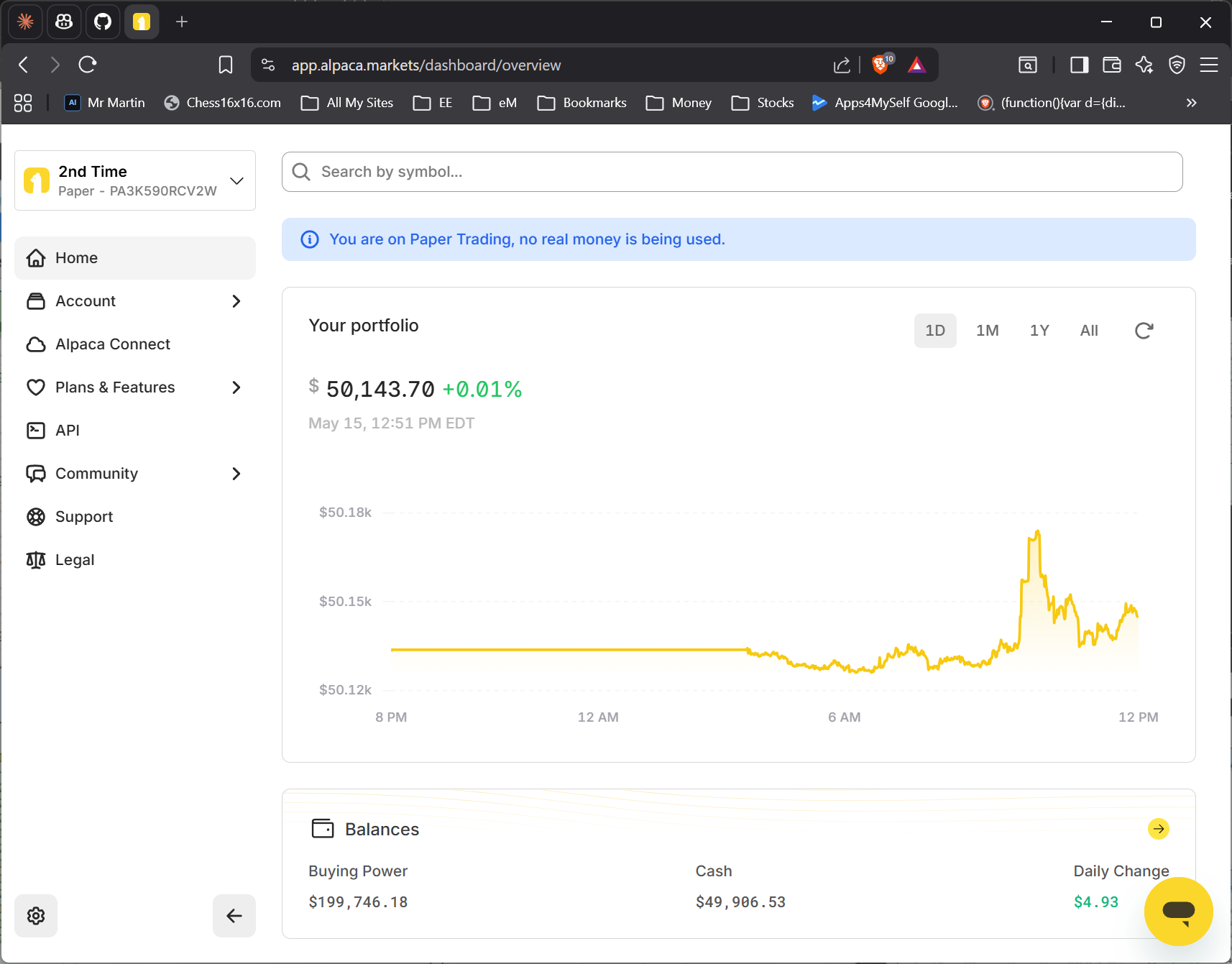The image size is (1232, 964).
Task: Expand Money bookmark folder
Action: pyautogui.click(x=679, y=103)
